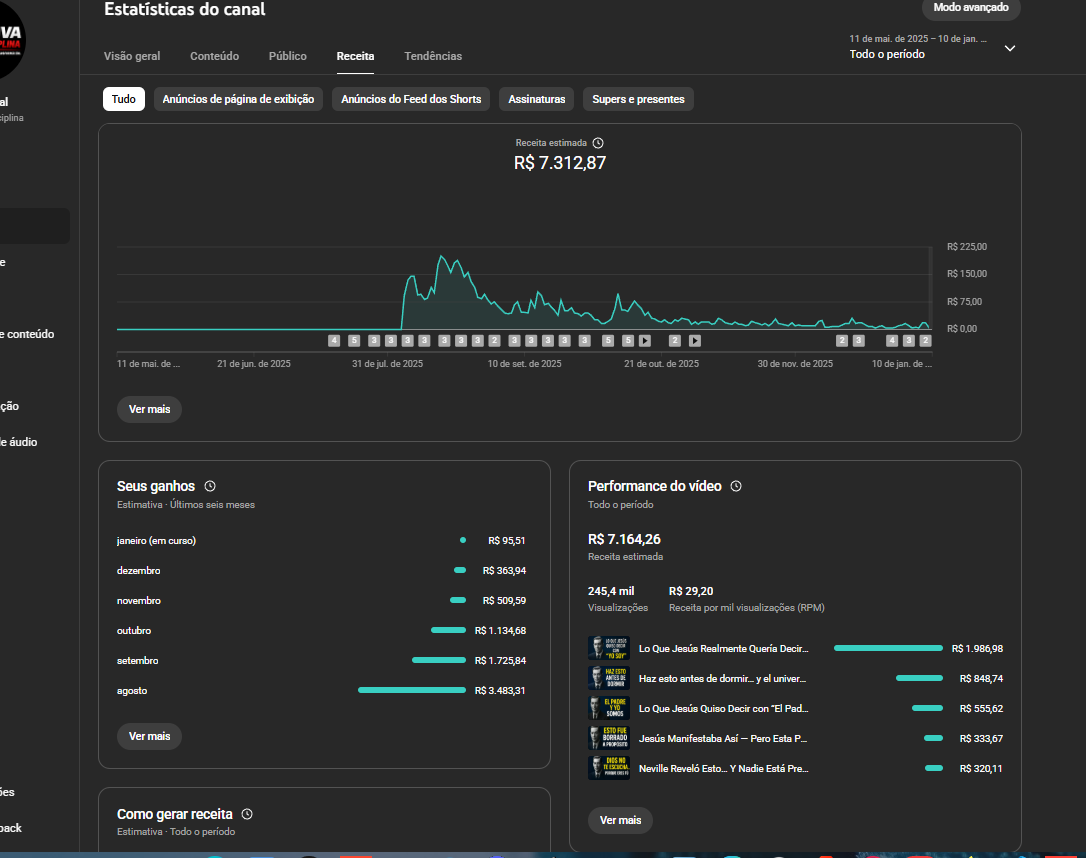Viewport: 1086px width, 858px height.
Task: Open the channel avatar in the sidebar
Action: [10, 40]
